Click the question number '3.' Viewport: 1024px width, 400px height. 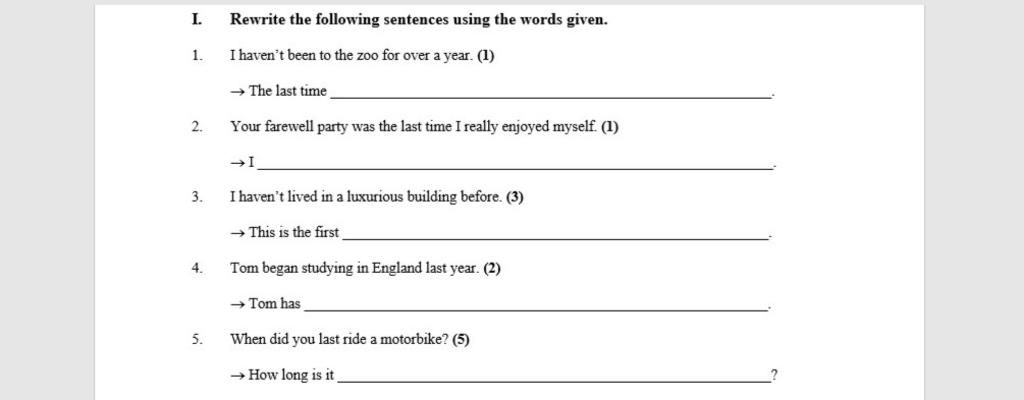click(197, 197)
